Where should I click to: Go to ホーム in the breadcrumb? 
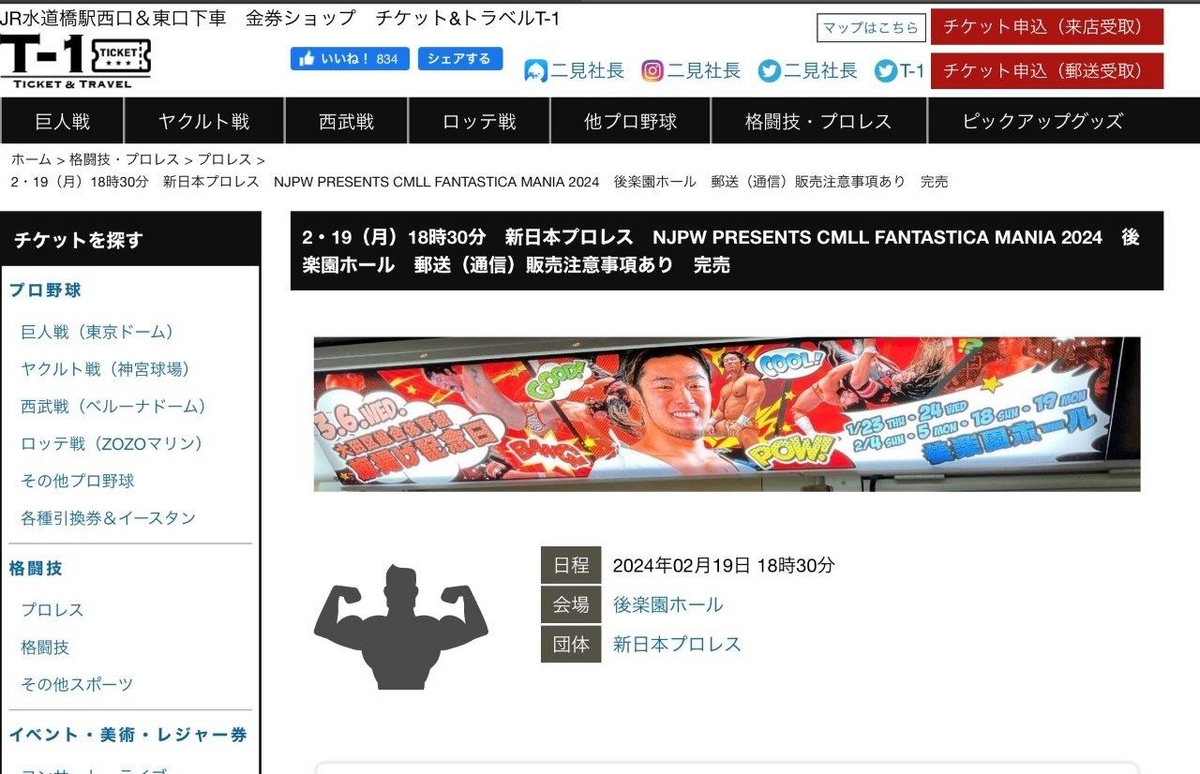(31, 159)
